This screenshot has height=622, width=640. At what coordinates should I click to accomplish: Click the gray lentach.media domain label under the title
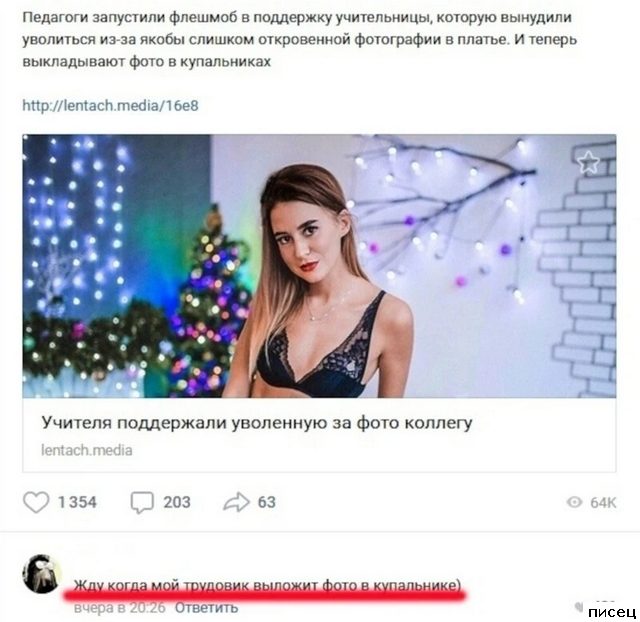[87, 450]
